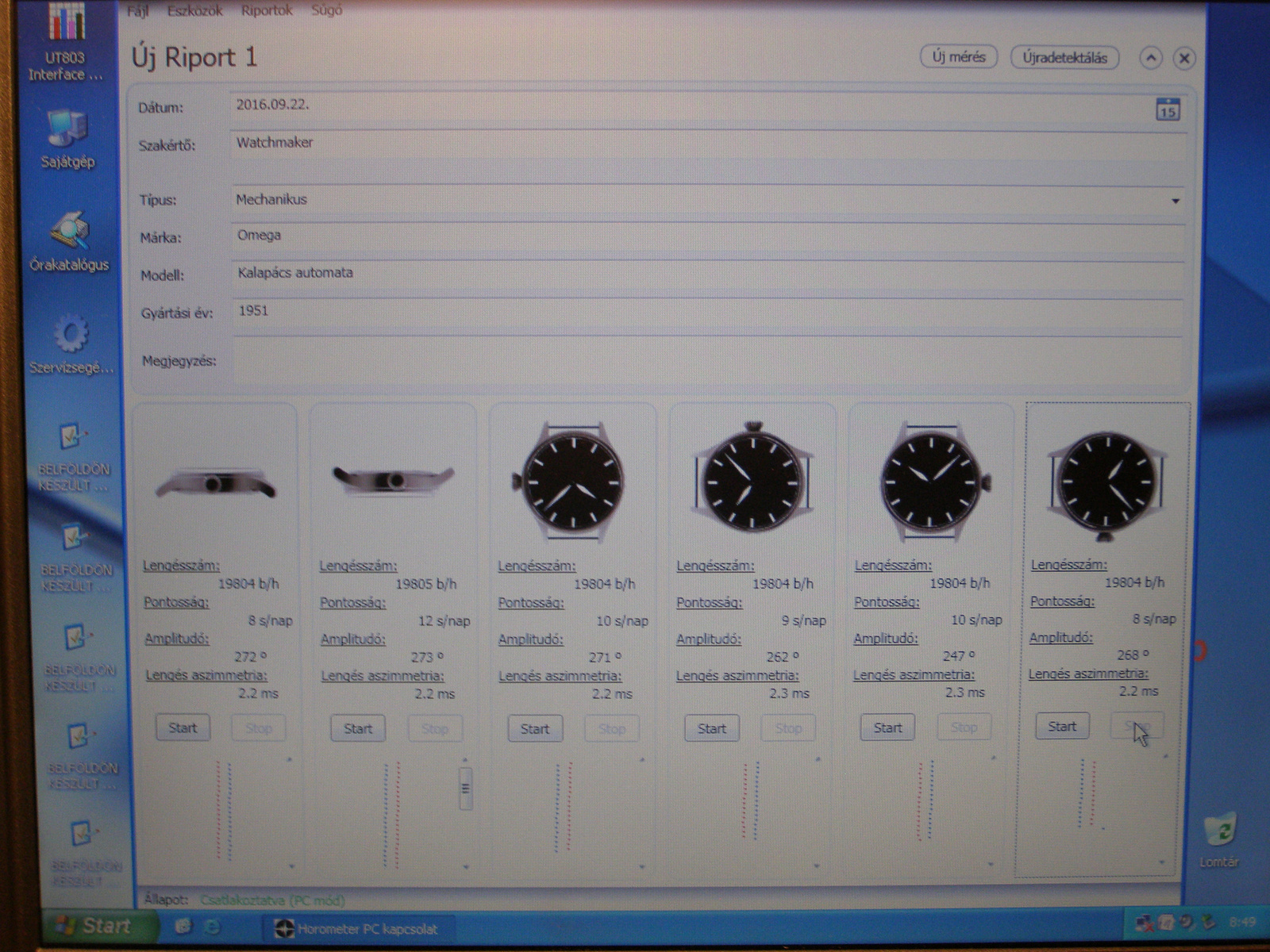The width and height of the screenshot is (1270, 952).
Task: Select the watch position with 8 s/nap and 272° amplitude
Action: pos(215,483)
